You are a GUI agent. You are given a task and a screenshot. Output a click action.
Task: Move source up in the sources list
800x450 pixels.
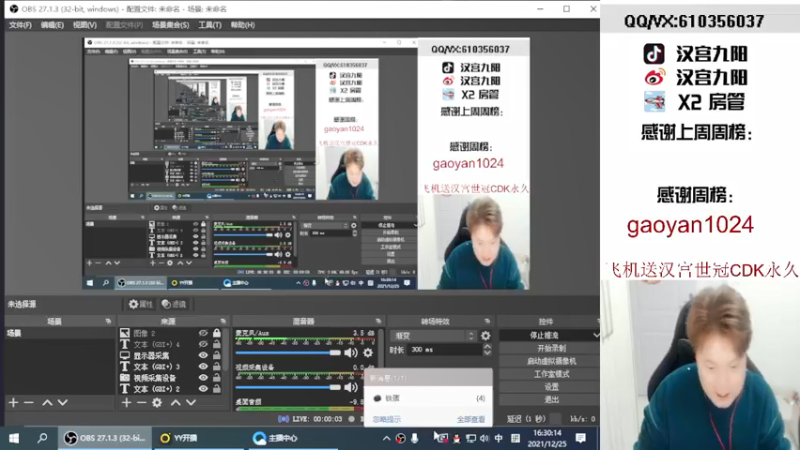click(175, 403)
